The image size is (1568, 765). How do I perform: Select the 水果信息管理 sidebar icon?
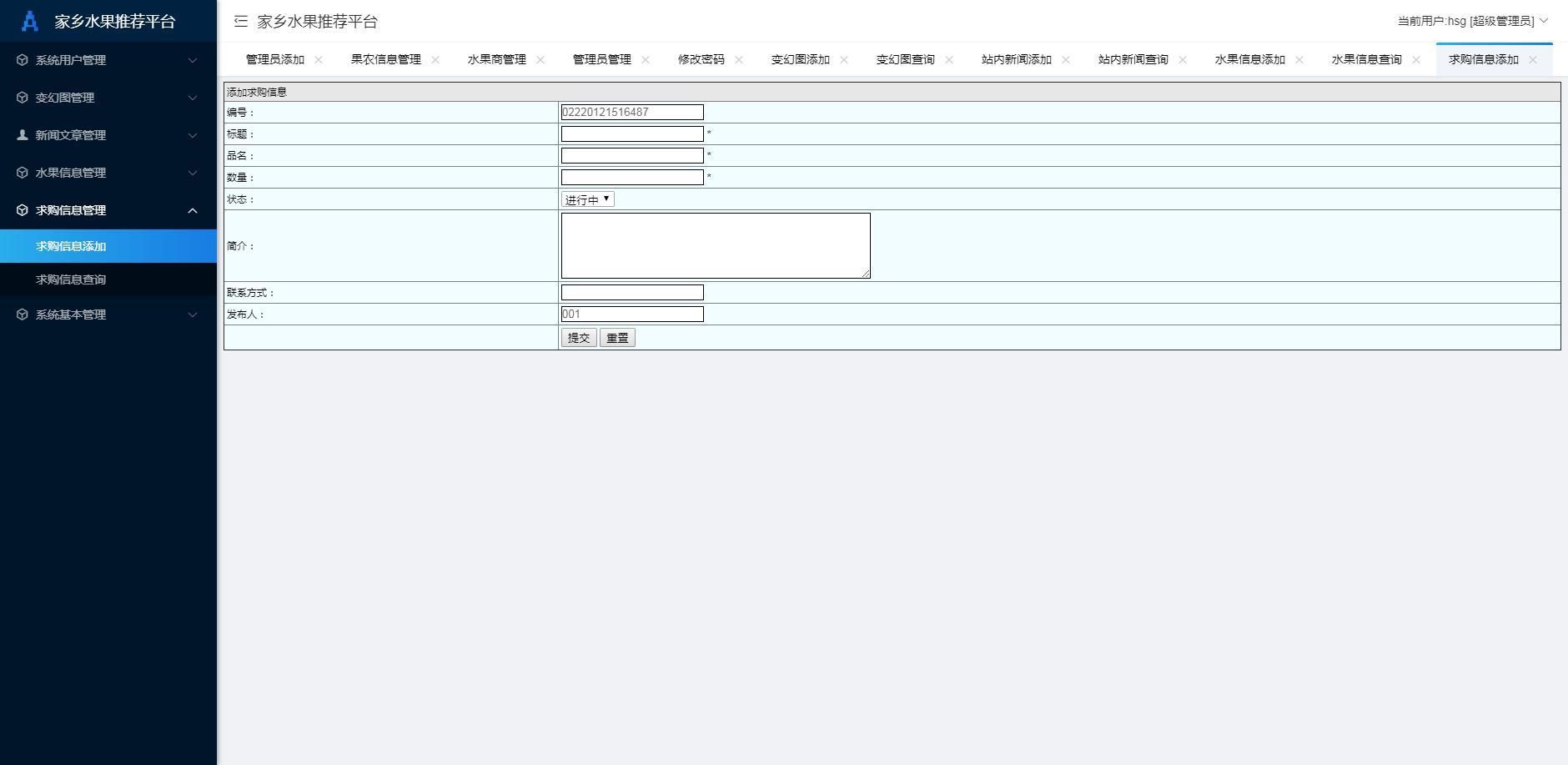coord(21,173)
